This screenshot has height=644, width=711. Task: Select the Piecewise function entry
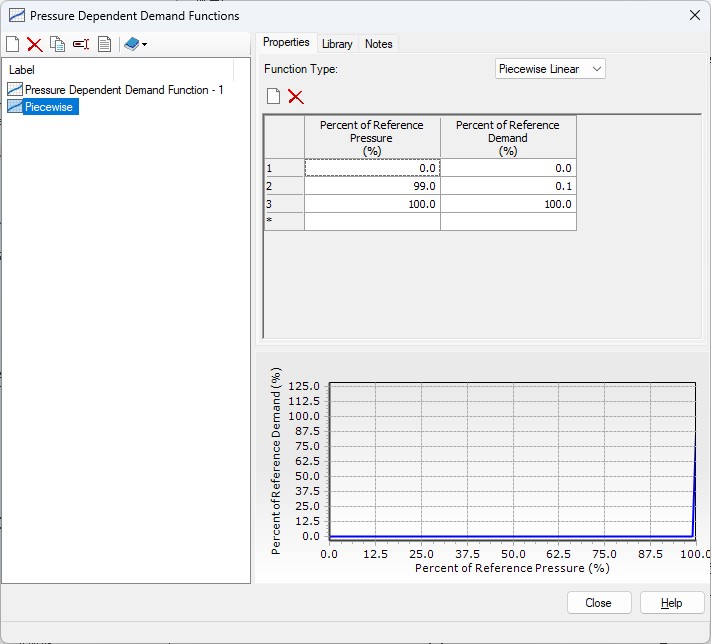coord(49,107)
